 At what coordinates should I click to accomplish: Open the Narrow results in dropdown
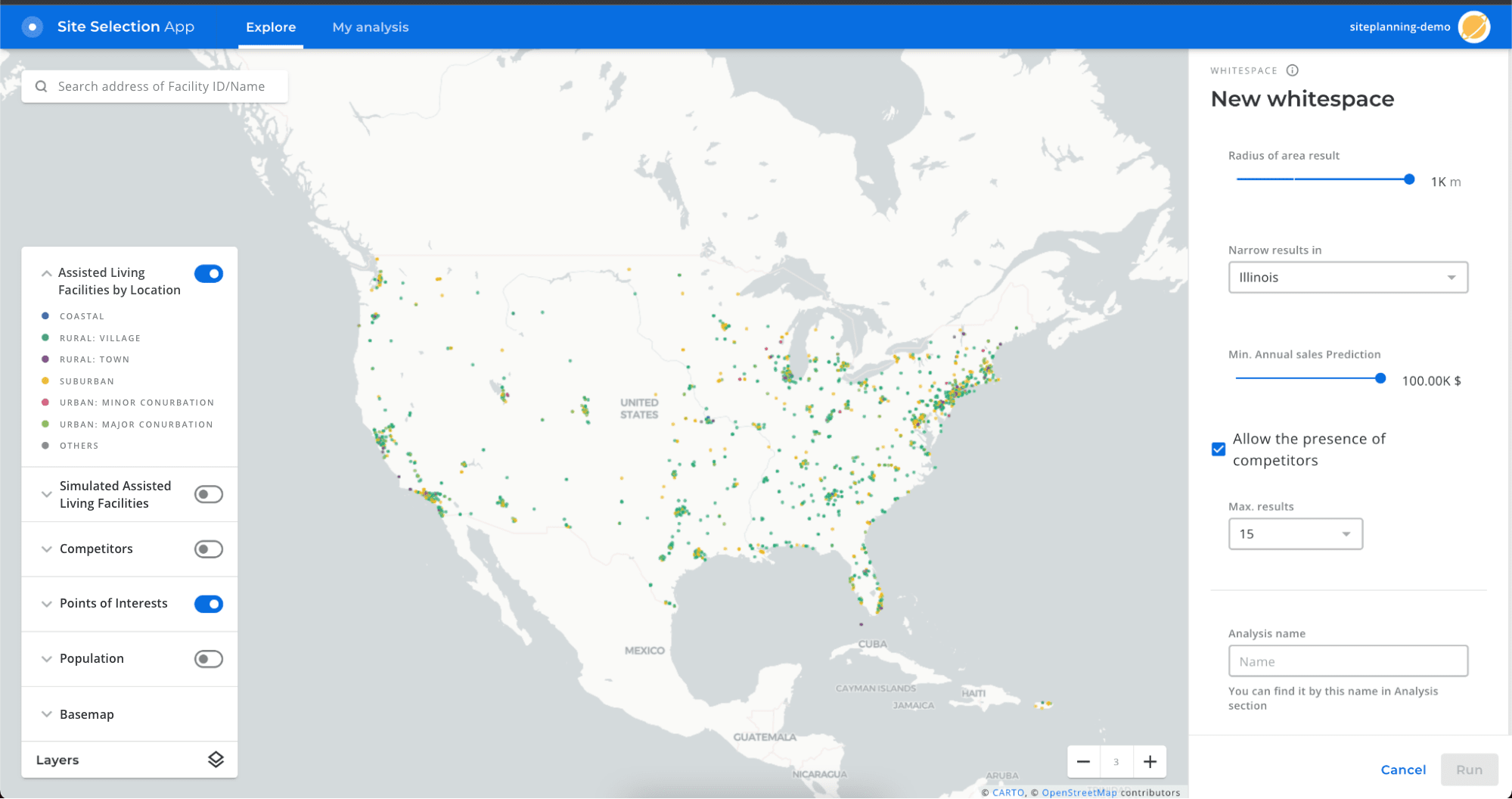[1347, 277]
